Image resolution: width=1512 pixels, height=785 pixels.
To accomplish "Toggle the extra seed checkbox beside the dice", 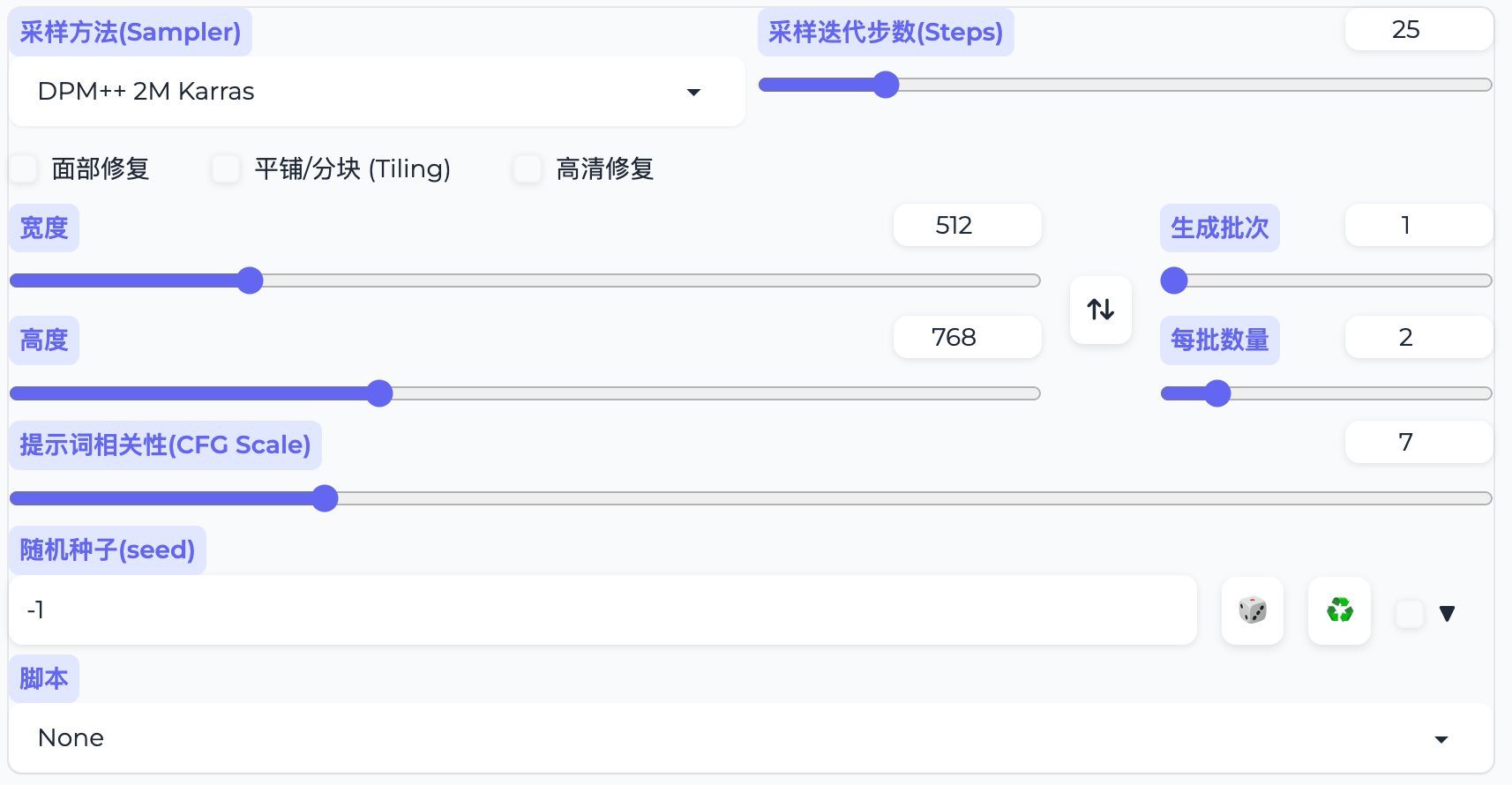I will [1408, 612].
